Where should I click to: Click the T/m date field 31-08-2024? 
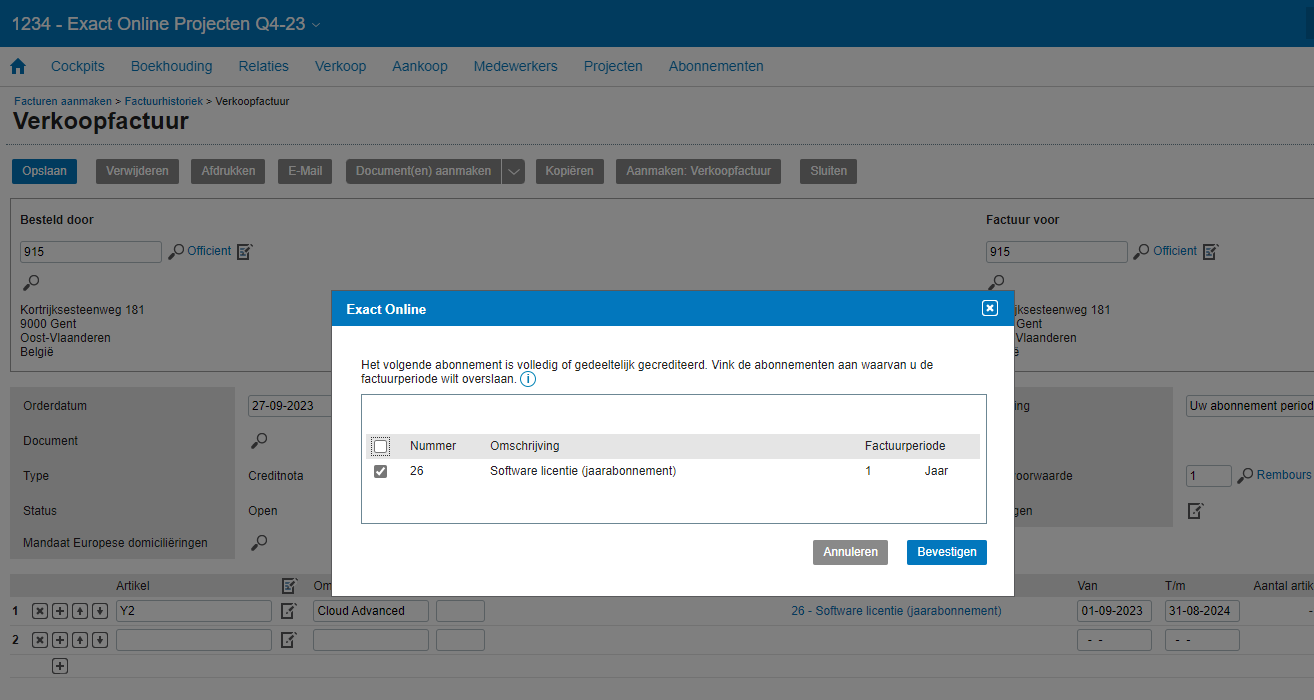(1202, 611)
